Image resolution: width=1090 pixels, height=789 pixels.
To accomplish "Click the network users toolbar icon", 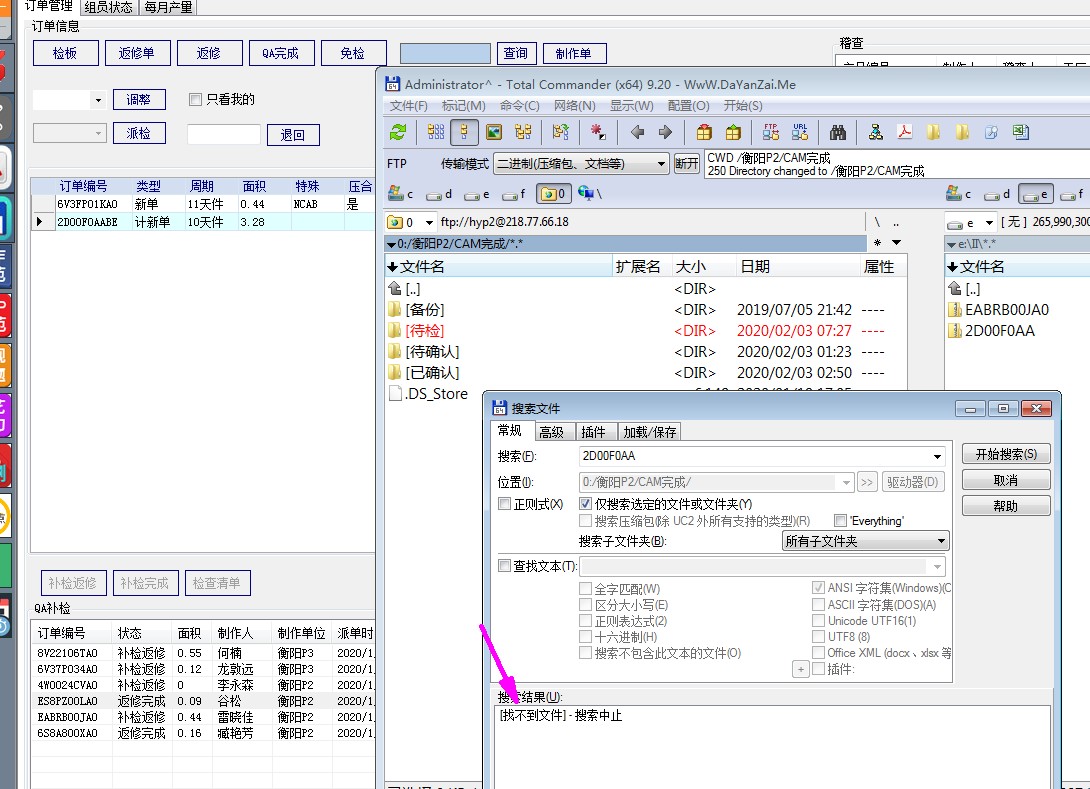I will pos(876,132).
